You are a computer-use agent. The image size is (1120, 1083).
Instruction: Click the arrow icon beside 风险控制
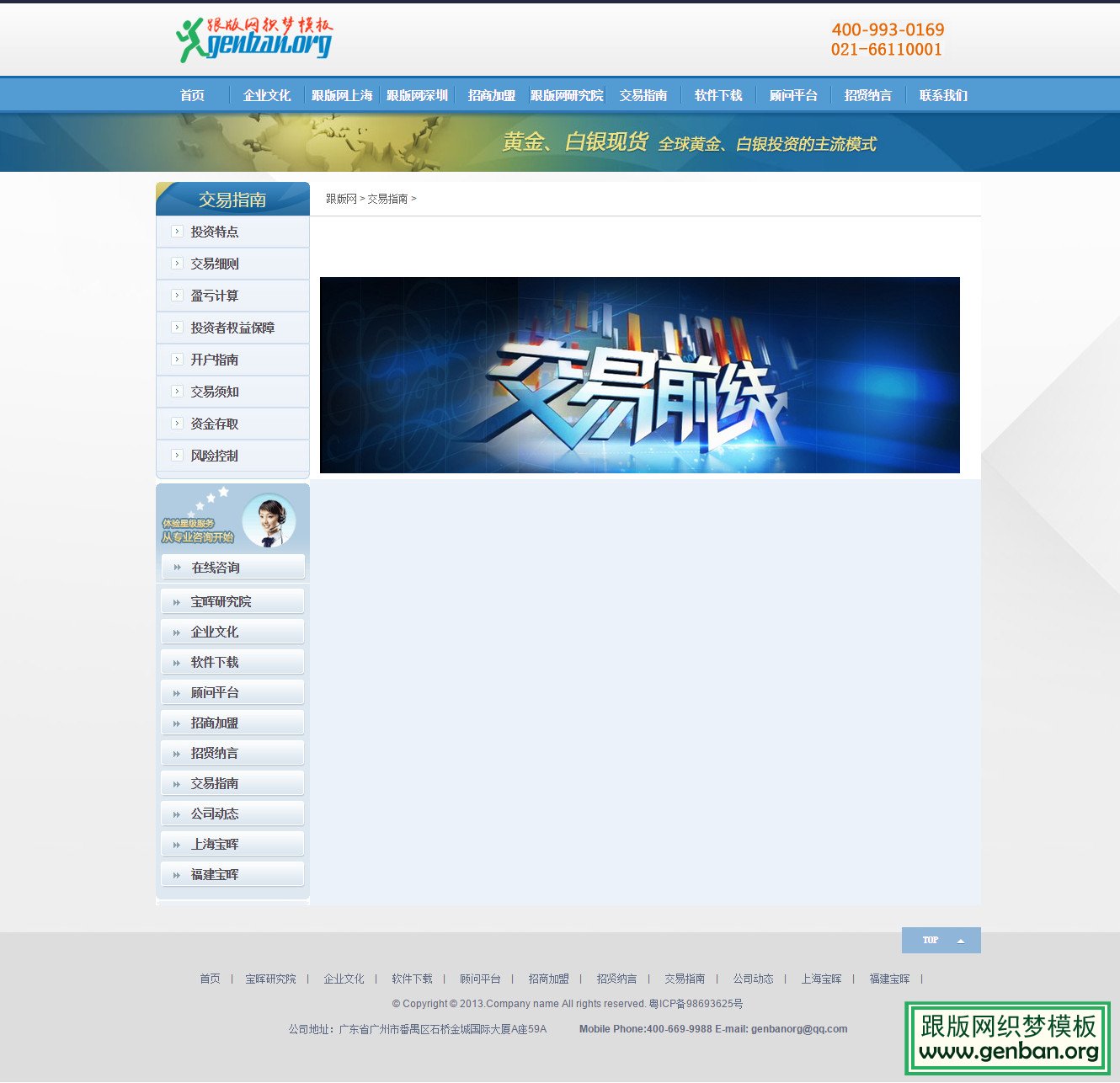(177, 456)
